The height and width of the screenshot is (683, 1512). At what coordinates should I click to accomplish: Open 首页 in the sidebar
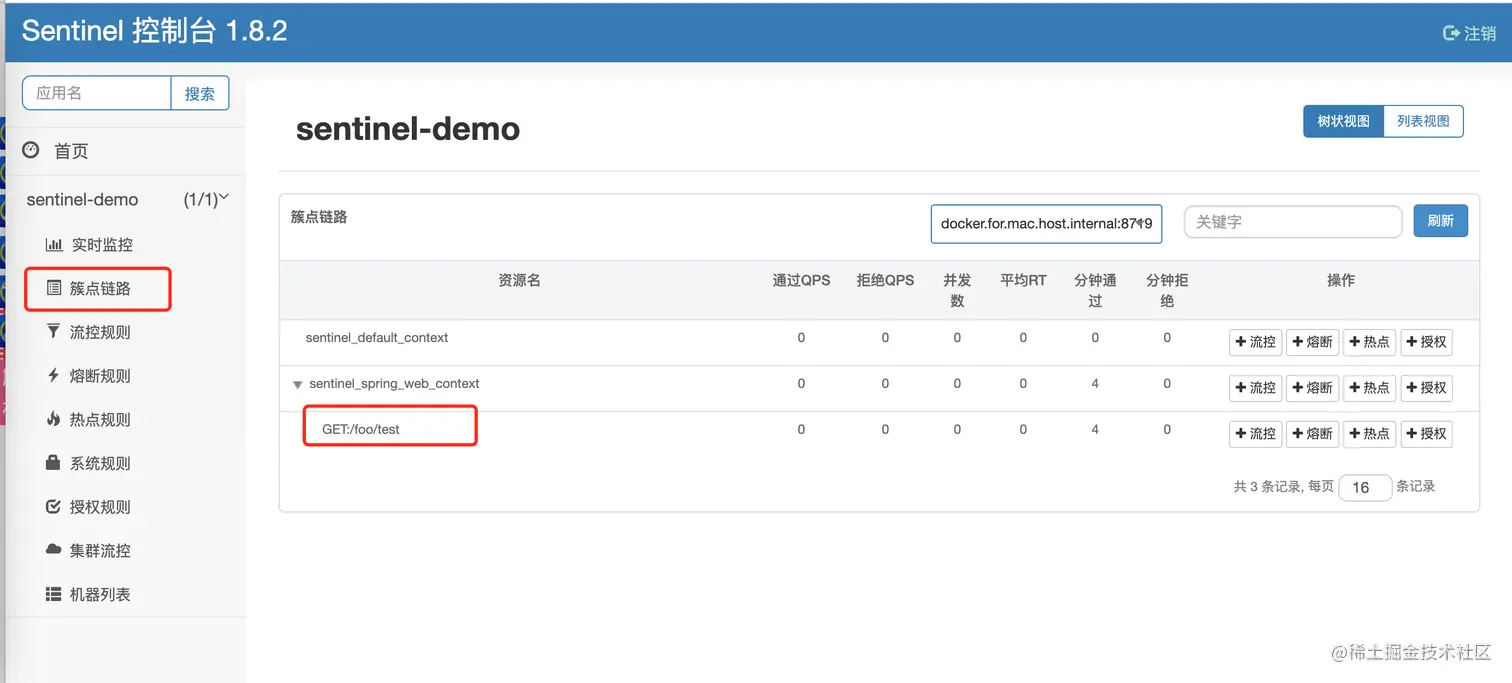[x=71, y=151]
